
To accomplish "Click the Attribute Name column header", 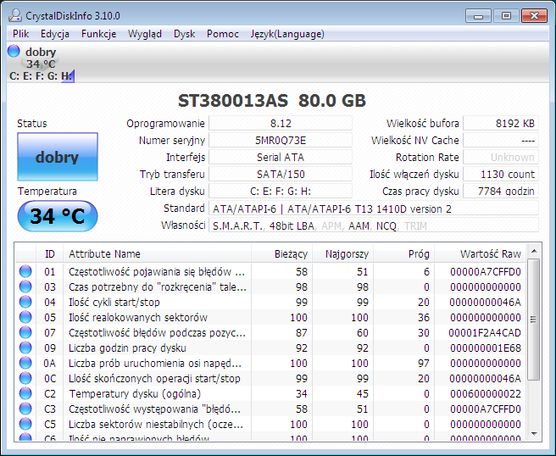I will pyautogui.click(x=157, y=254).
